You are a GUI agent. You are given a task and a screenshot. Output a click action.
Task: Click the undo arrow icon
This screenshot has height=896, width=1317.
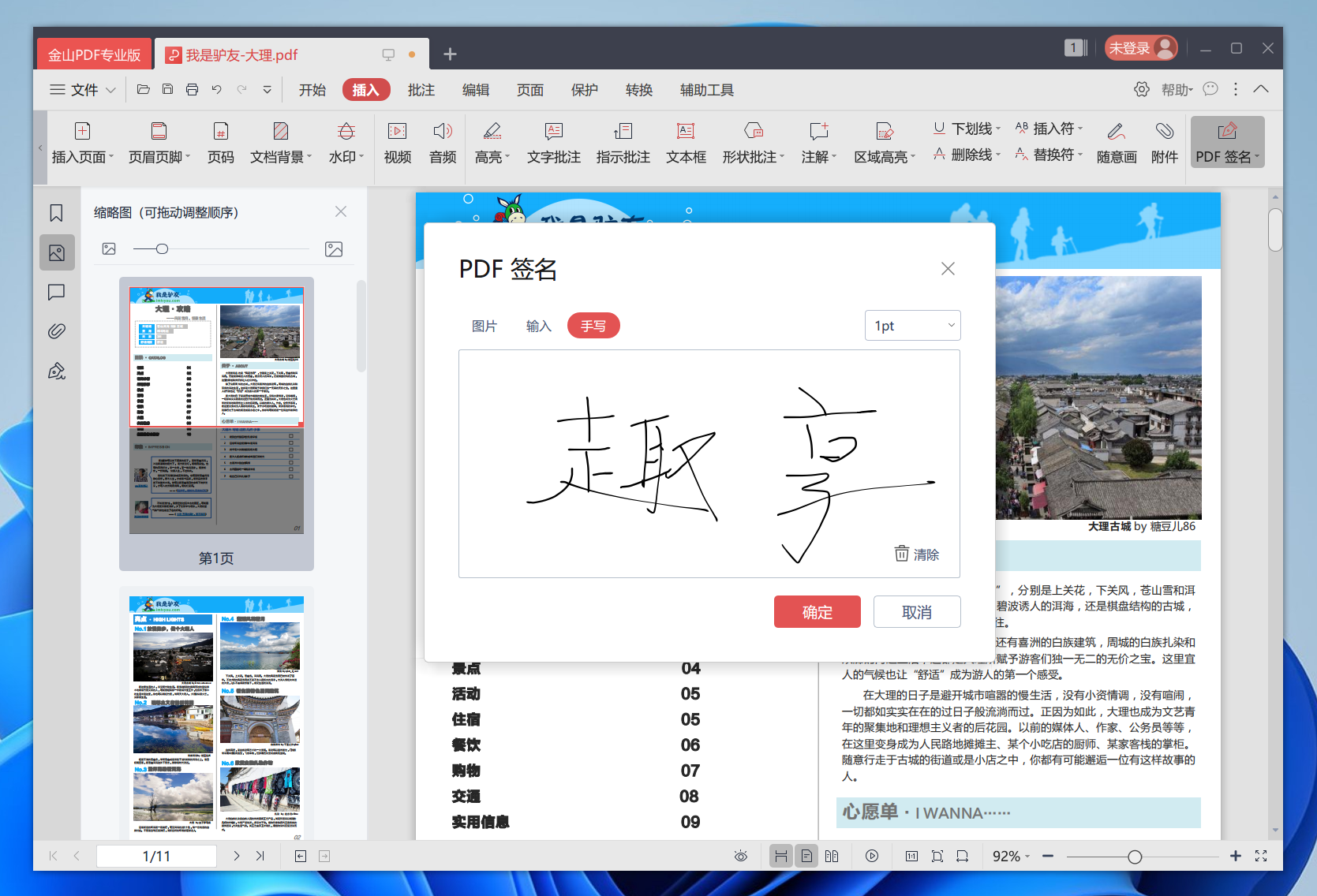[x=217, y=90]
